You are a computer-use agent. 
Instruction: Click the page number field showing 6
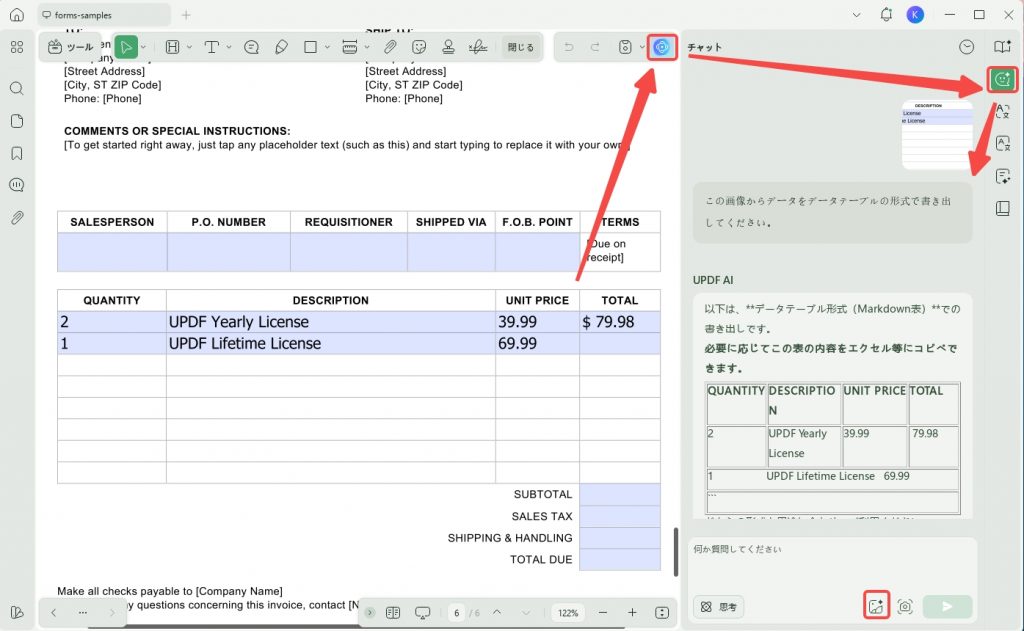(456, 613)
